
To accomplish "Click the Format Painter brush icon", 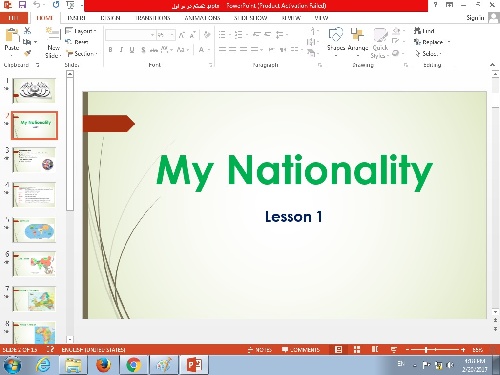I will pos(27,53).
